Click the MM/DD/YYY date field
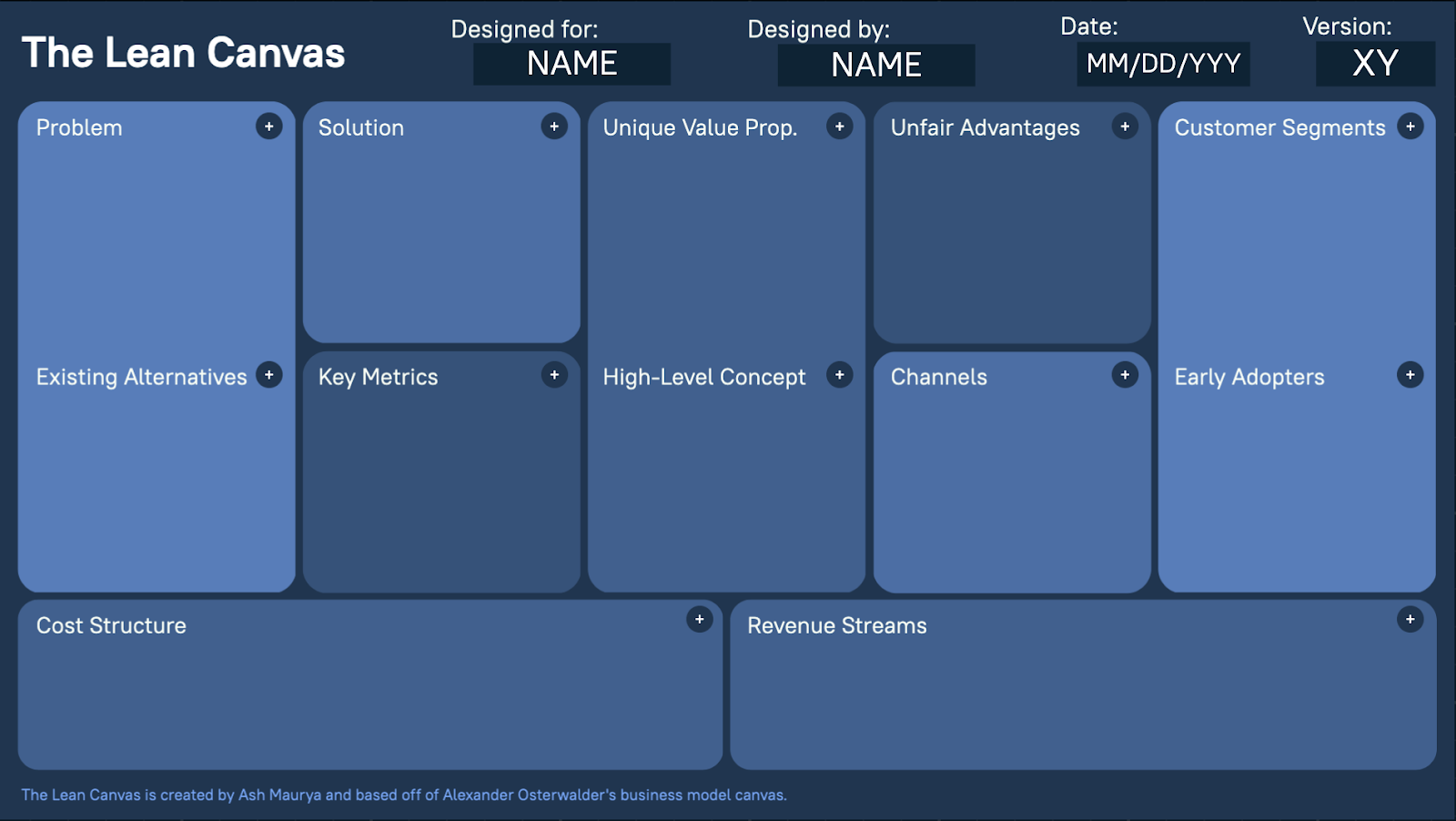The image size is (1456, 821). 1163,64
